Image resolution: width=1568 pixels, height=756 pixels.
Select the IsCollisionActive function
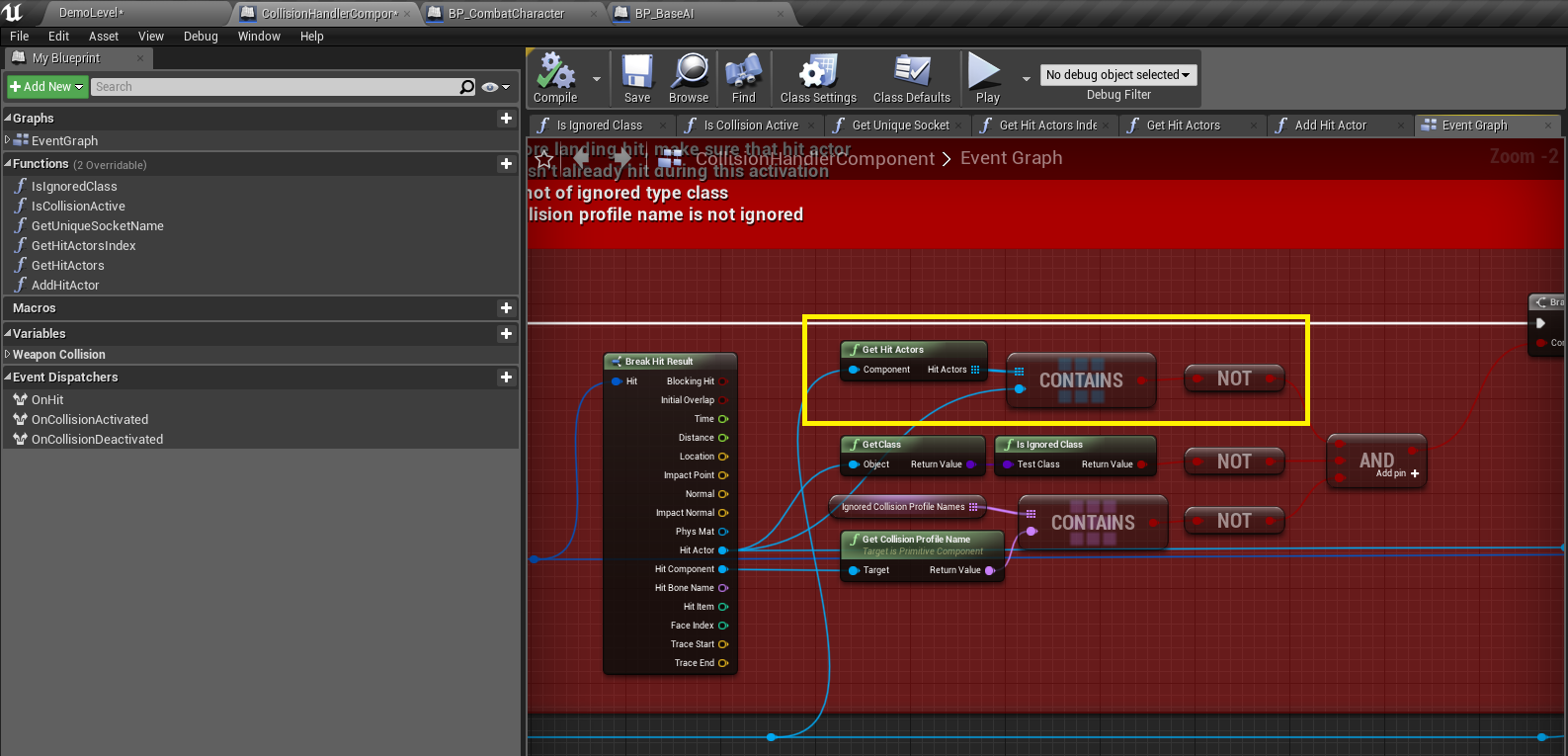click(x=78, y=207)
